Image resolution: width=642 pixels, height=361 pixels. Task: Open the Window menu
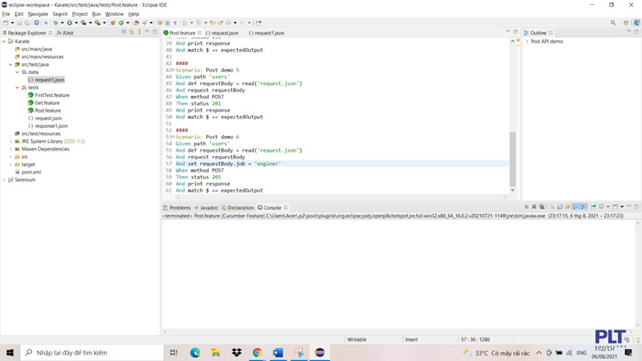tap(114, 14)
